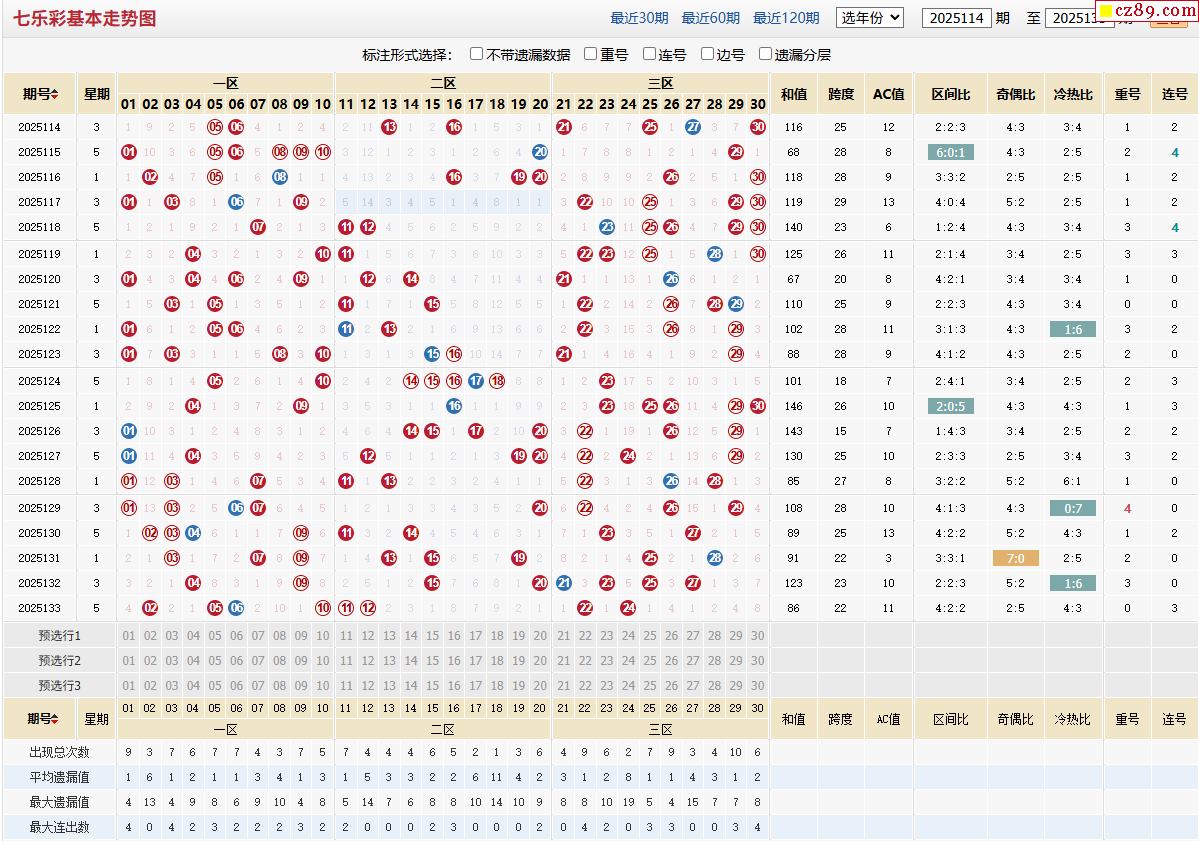
Task: Click blue ball 20 in row 2025115
Action: tap(540, 152)
